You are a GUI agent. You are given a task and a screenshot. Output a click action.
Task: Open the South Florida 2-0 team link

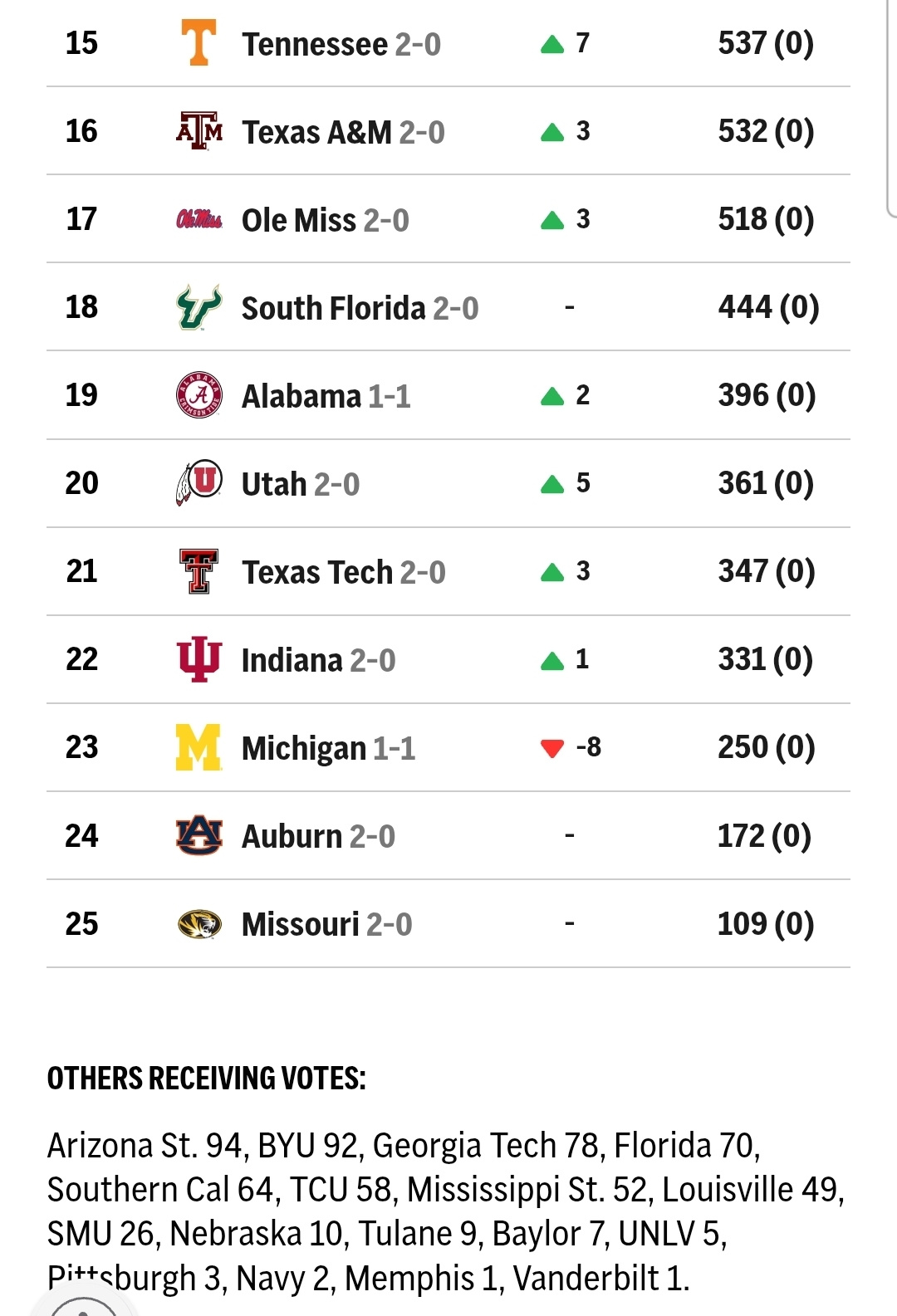pos(359,308)
